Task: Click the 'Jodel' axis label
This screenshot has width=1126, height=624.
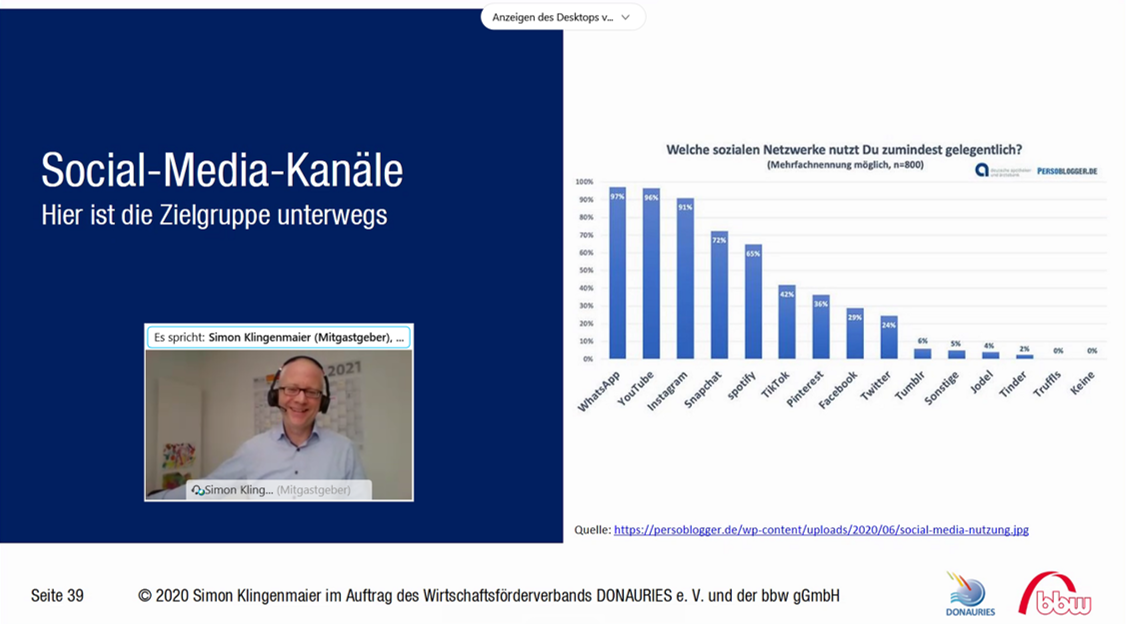Action: point(981,383)
